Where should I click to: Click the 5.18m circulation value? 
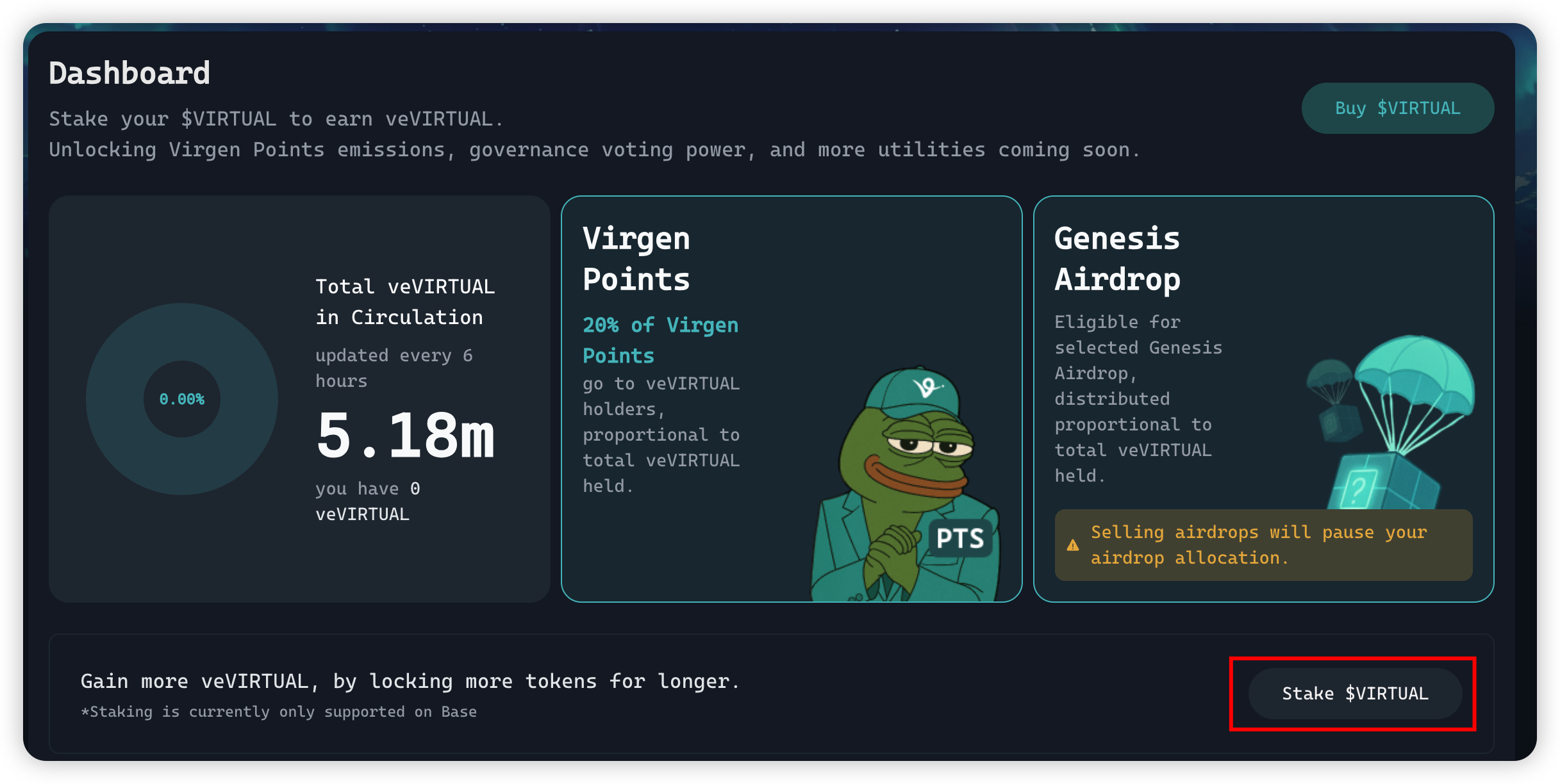[405, 436]
